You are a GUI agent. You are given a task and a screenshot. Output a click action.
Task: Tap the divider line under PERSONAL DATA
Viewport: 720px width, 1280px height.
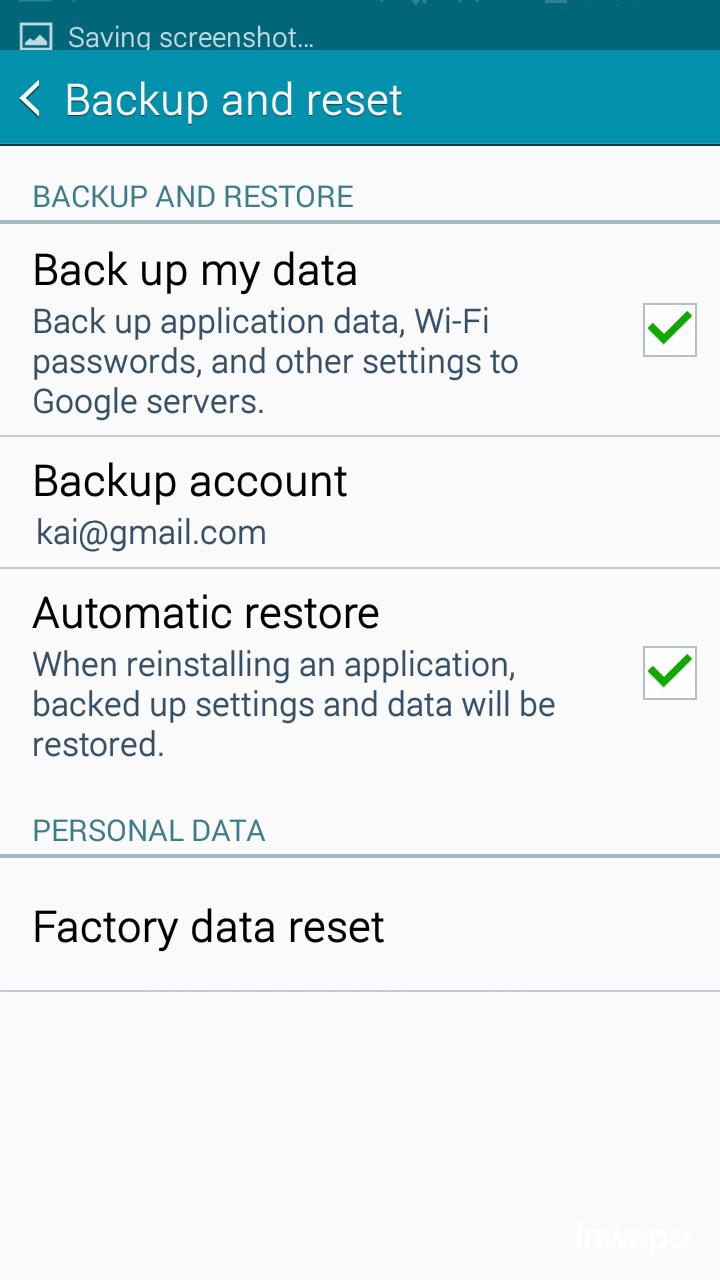[x=360, y=856]
